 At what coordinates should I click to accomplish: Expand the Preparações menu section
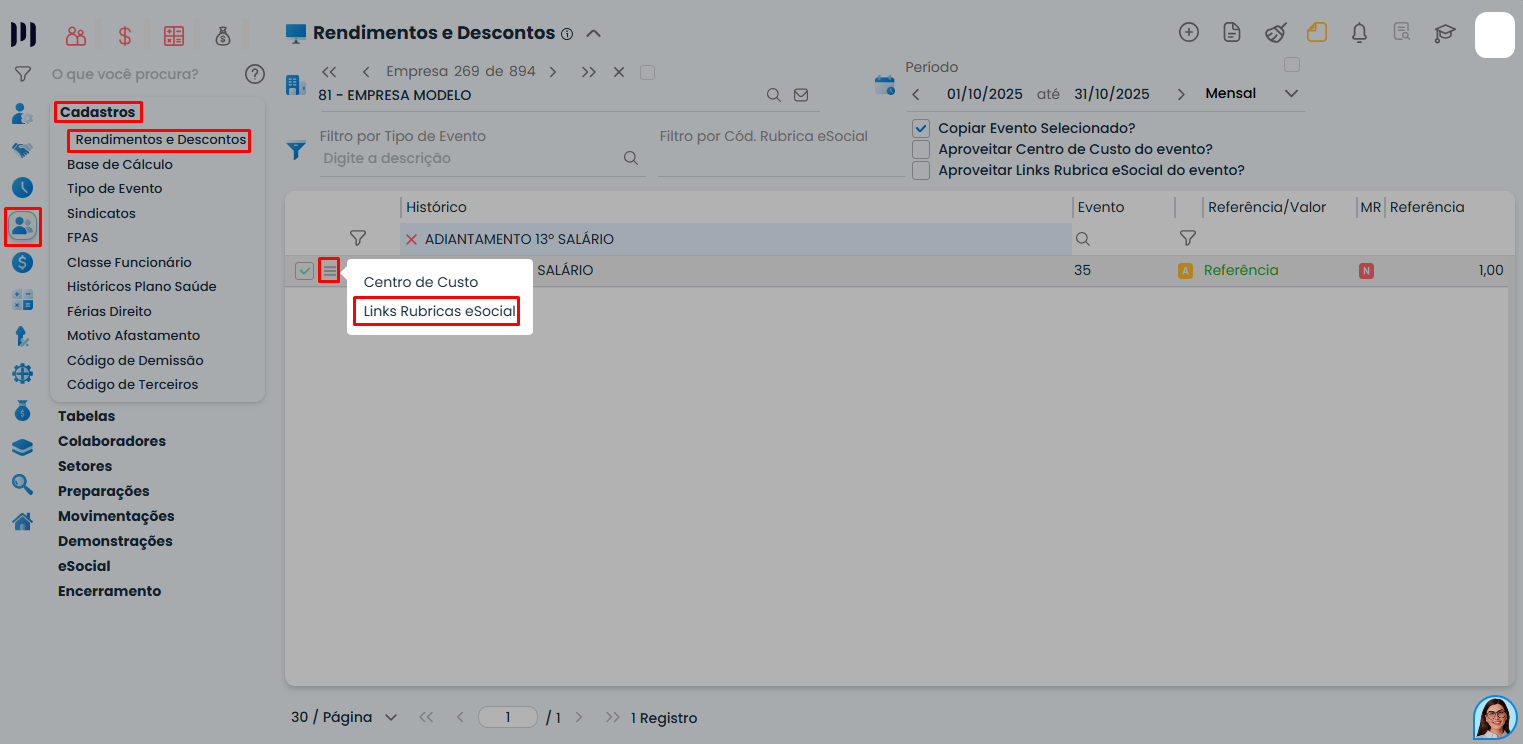(x=104, y=491)
